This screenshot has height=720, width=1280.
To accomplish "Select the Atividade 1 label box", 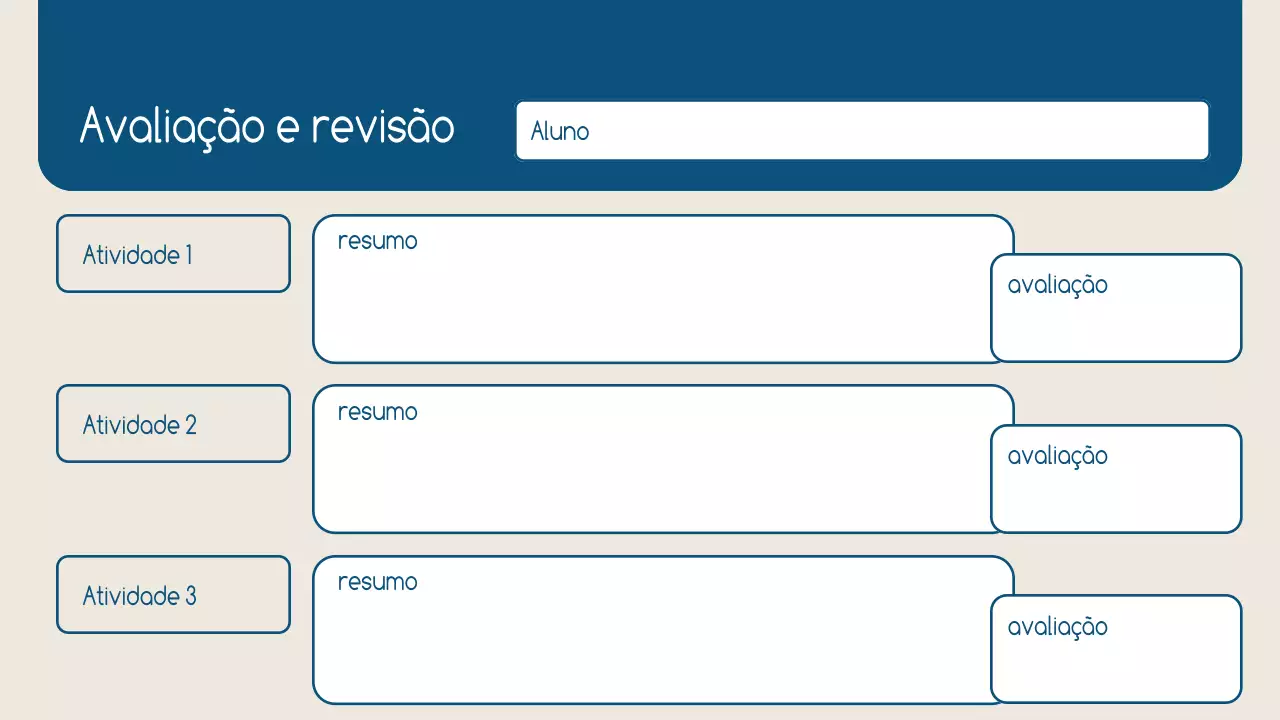I will pyautogui.click(x=173, y=254).
